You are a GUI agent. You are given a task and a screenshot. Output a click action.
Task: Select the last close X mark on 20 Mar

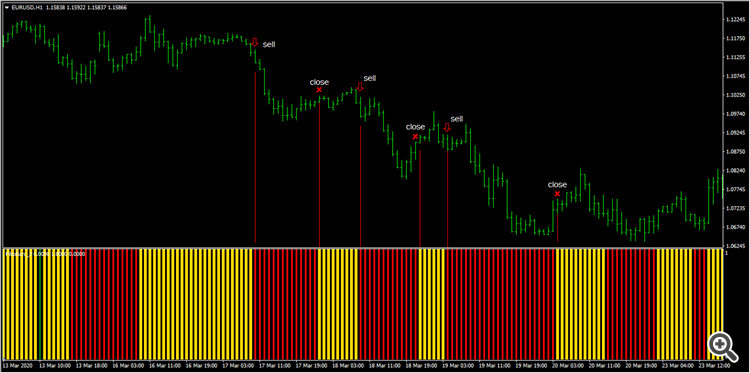point(557,194)
